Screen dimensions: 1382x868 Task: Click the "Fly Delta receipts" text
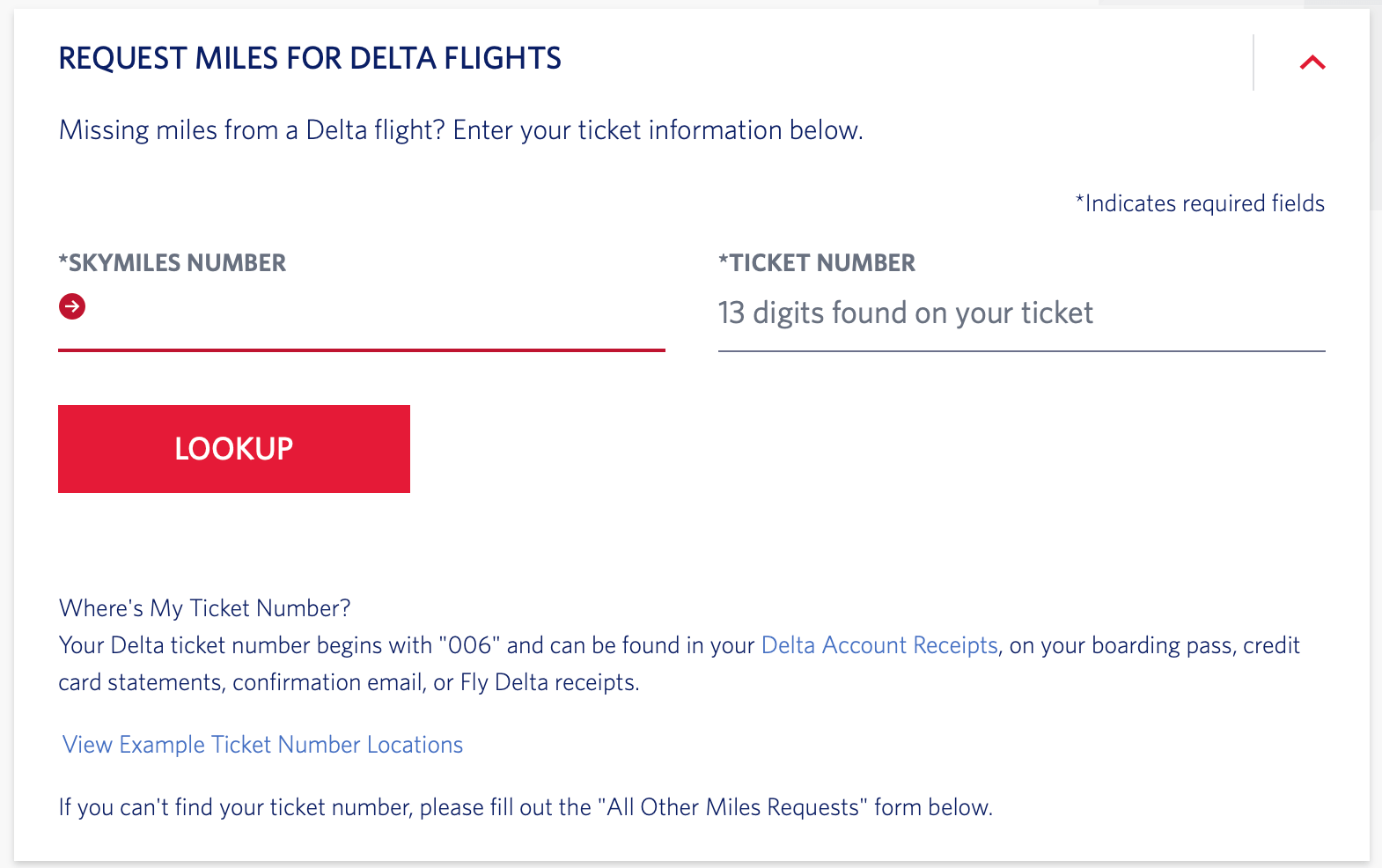[x=548, y=682]
